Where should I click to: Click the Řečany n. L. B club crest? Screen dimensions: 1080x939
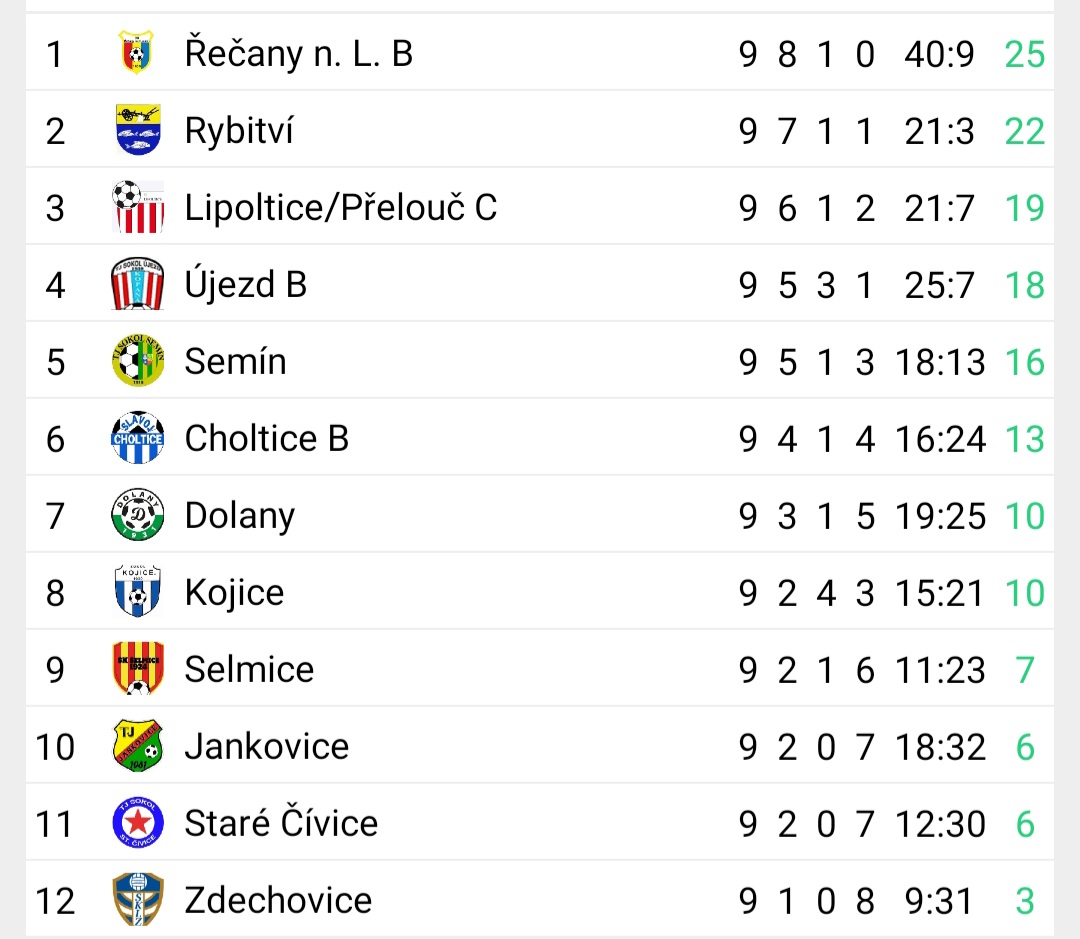click(x=136, y=53)
